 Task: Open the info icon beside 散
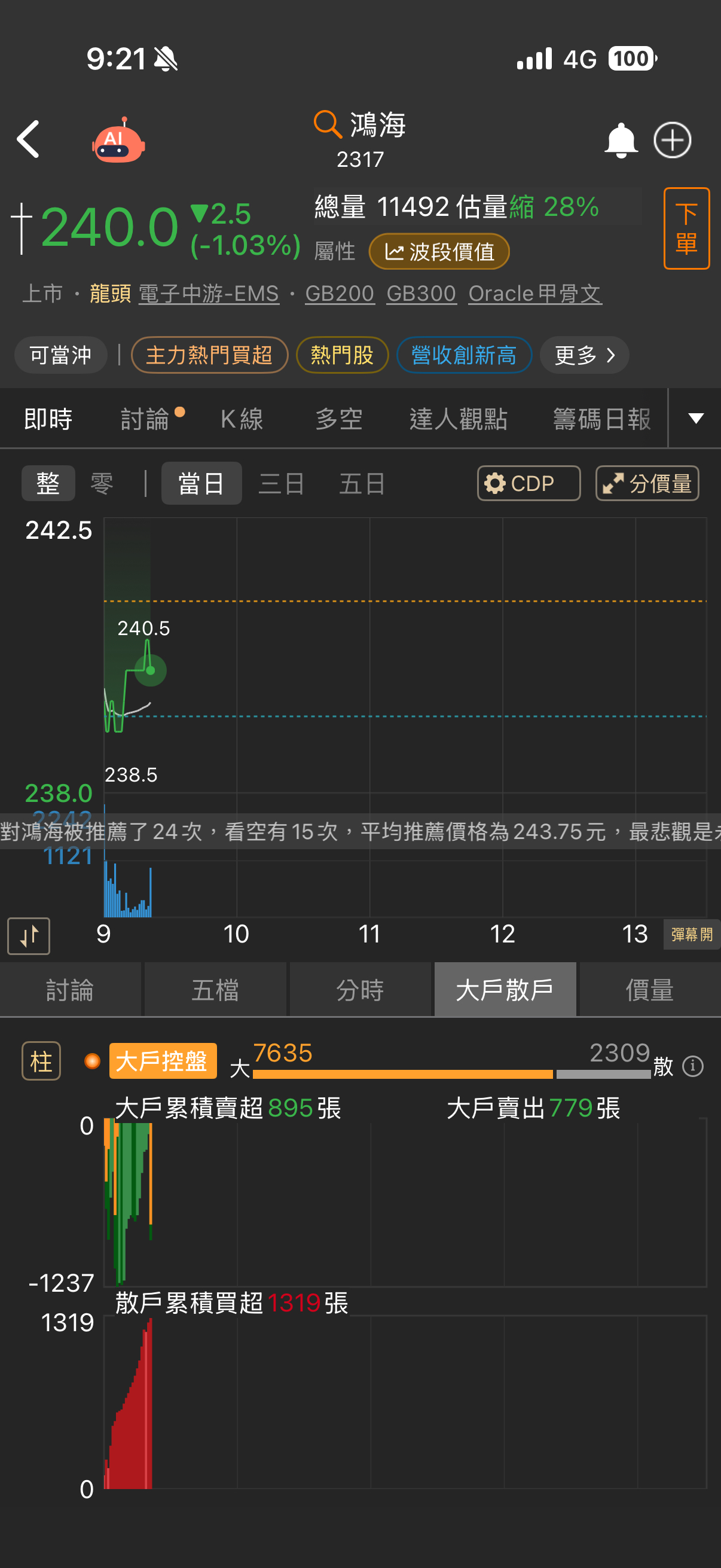[x=693, y=1066]
